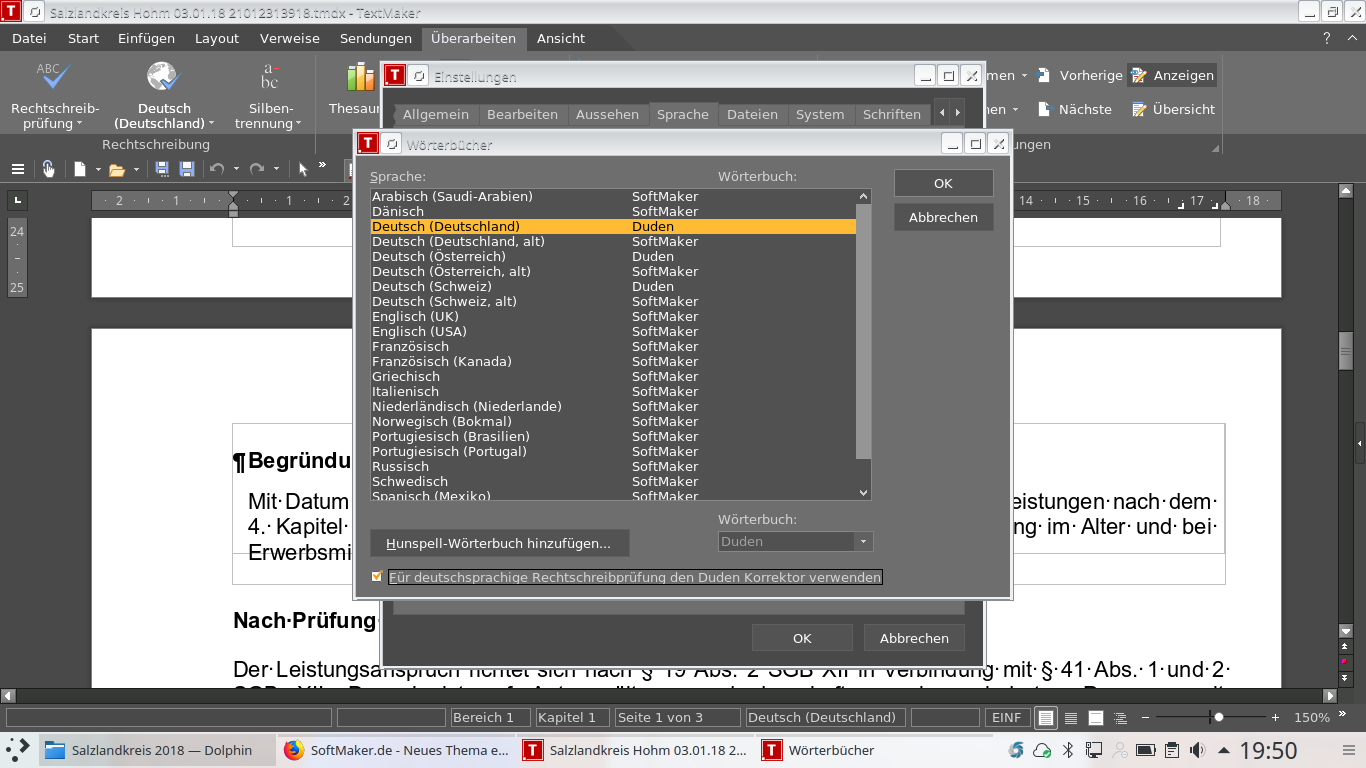Expand the Silbentrennung dropdown arrow
Image resolution: width=1366 pixels, height=768 pixels.
point(298,124)
